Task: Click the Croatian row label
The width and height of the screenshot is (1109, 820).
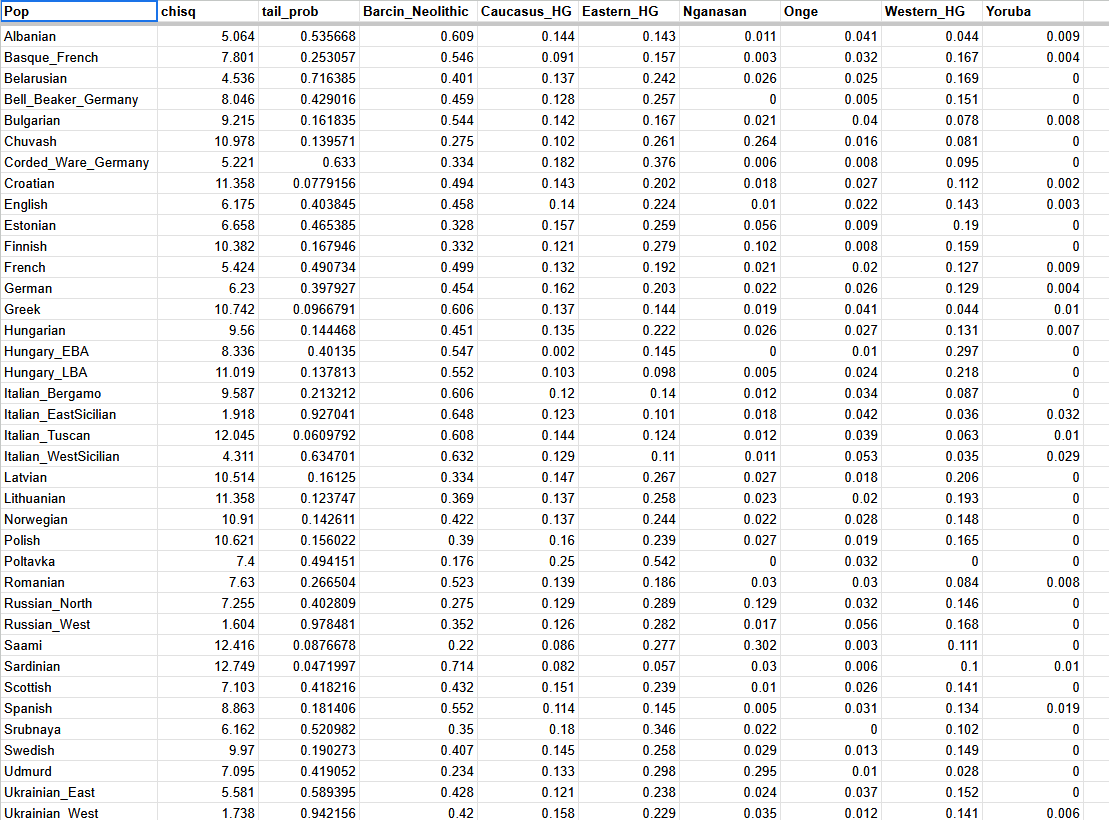Action: point(29,183)
